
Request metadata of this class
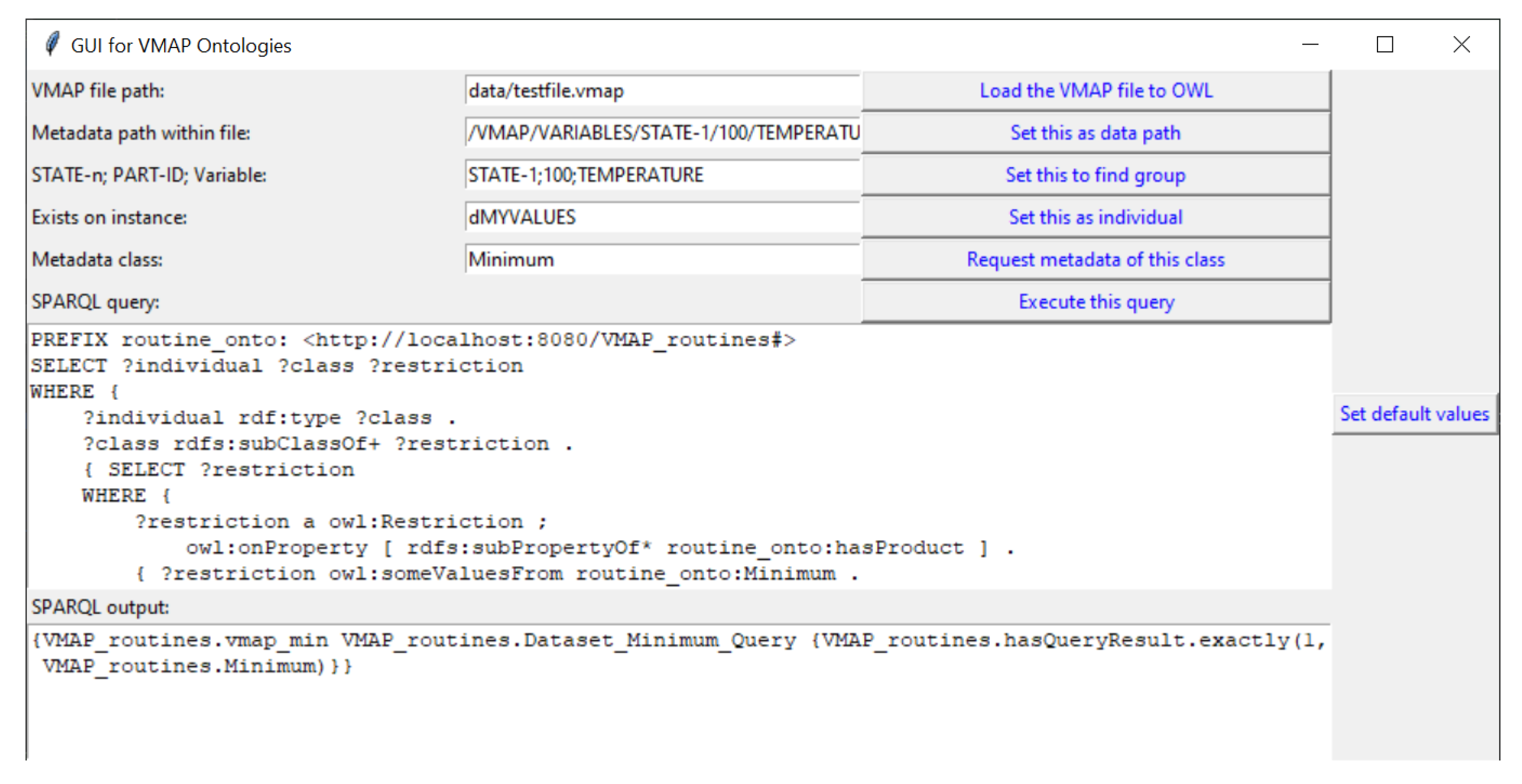1095,259
